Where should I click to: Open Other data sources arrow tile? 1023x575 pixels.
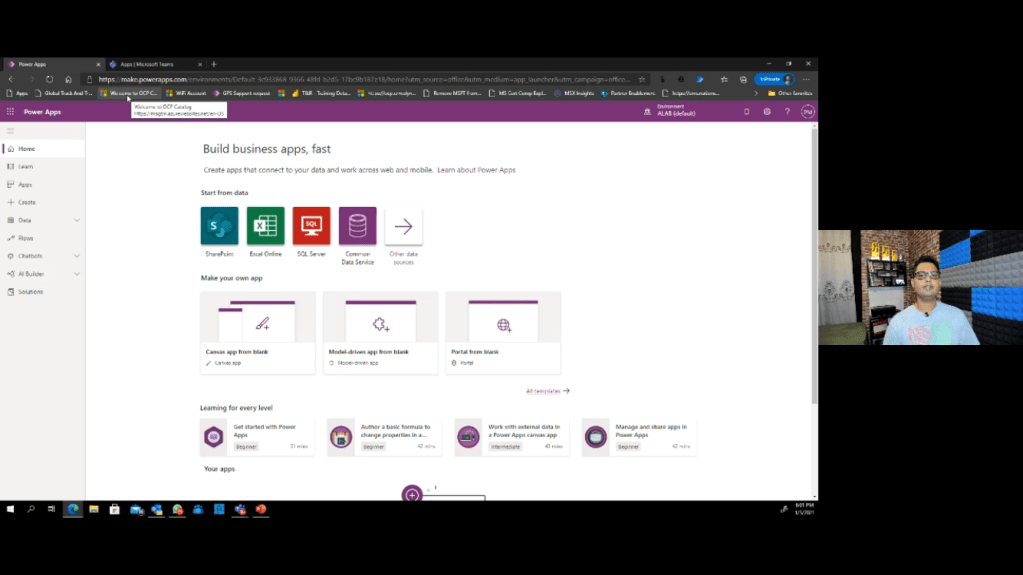pyautogui.click(x=403, y=226)
